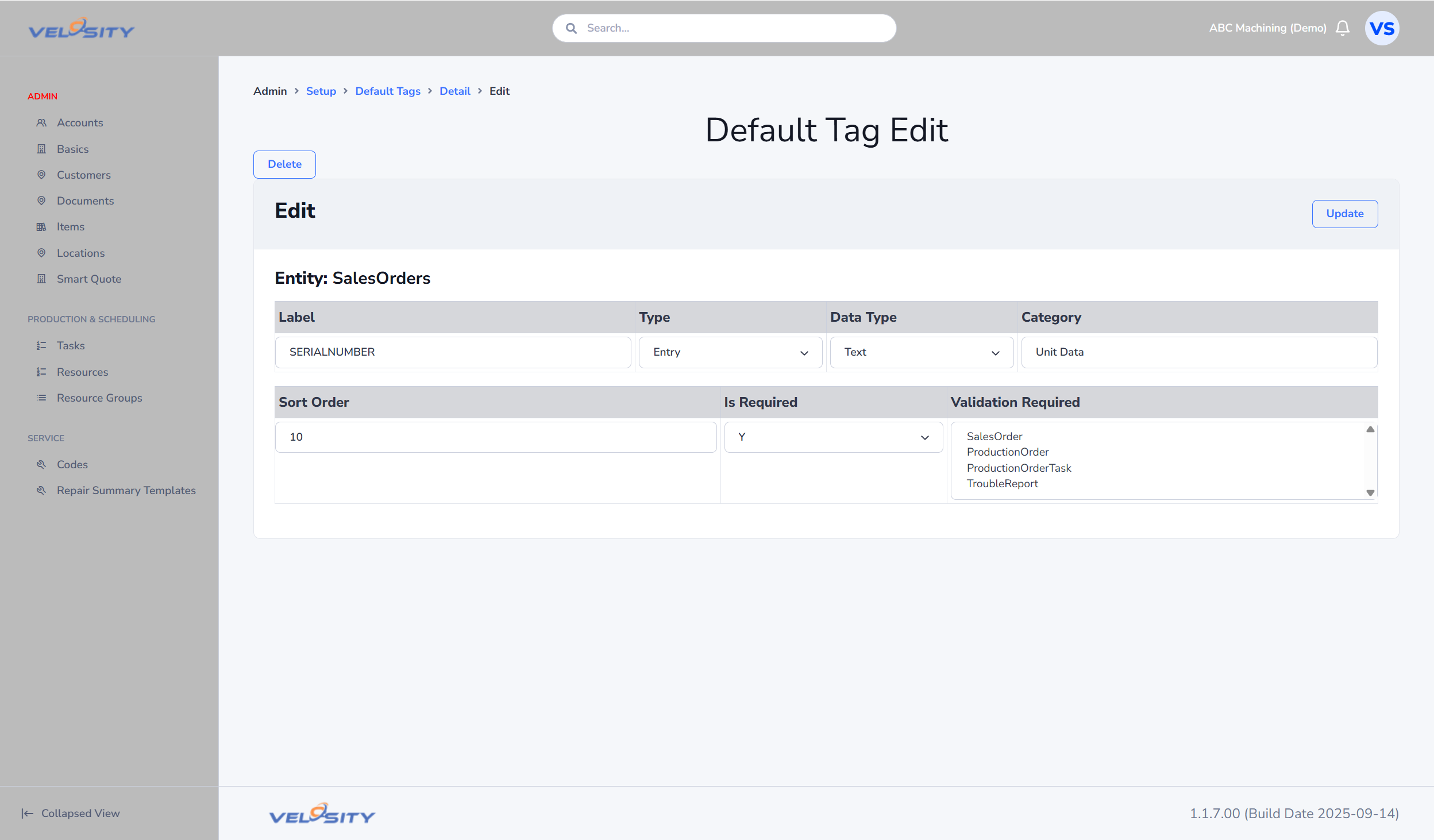
Task: Open the notifications bell
Action: click(x=1343, y=28)
